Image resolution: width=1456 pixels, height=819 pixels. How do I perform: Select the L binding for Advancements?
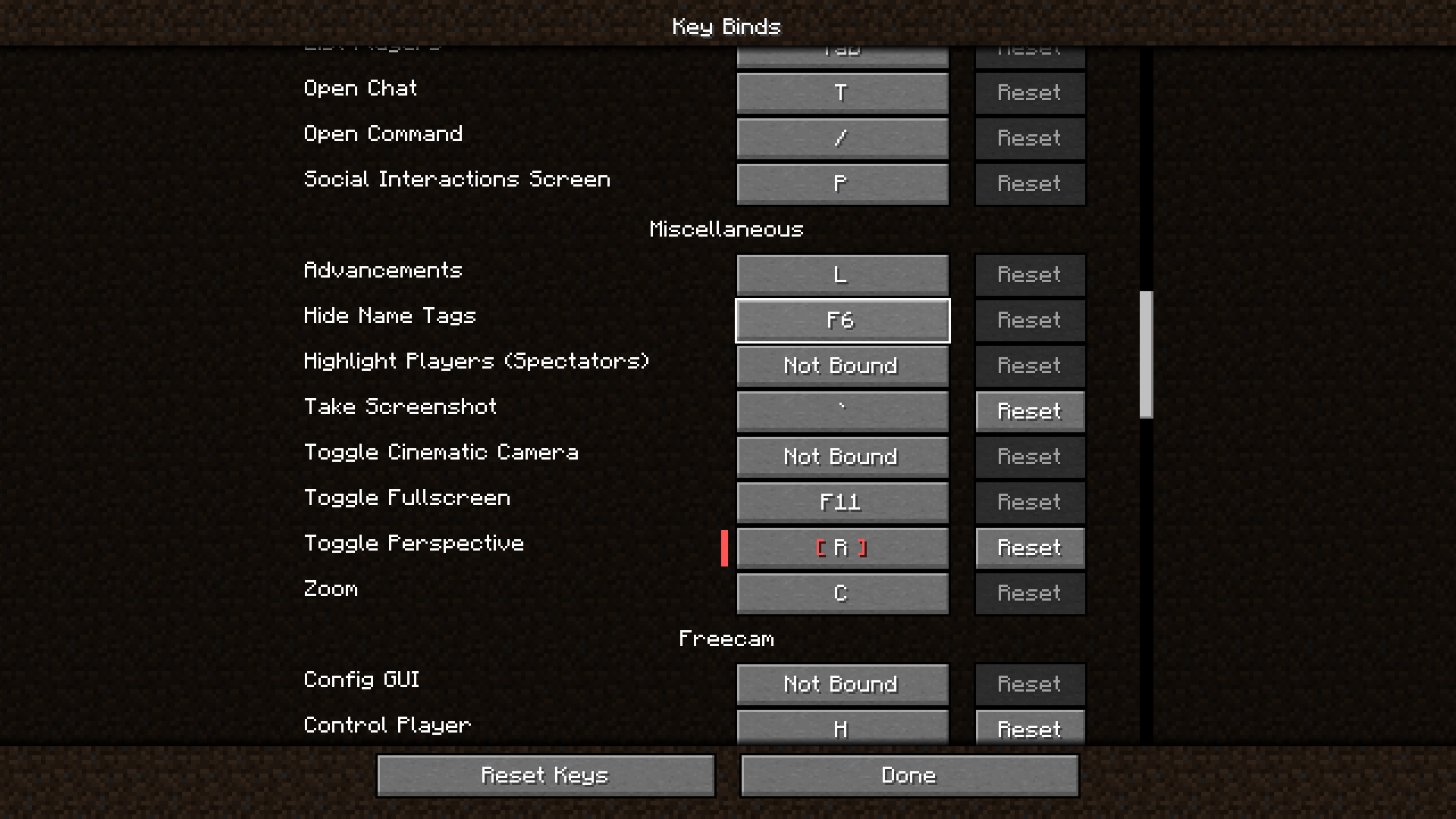841,274
